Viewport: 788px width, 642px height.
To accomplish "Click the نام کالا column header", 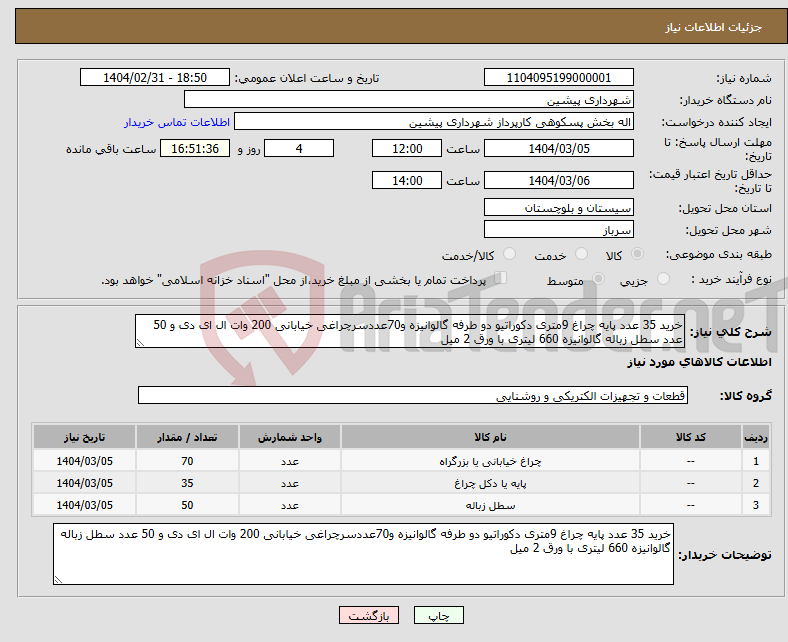I will click(x=490, y=437).
